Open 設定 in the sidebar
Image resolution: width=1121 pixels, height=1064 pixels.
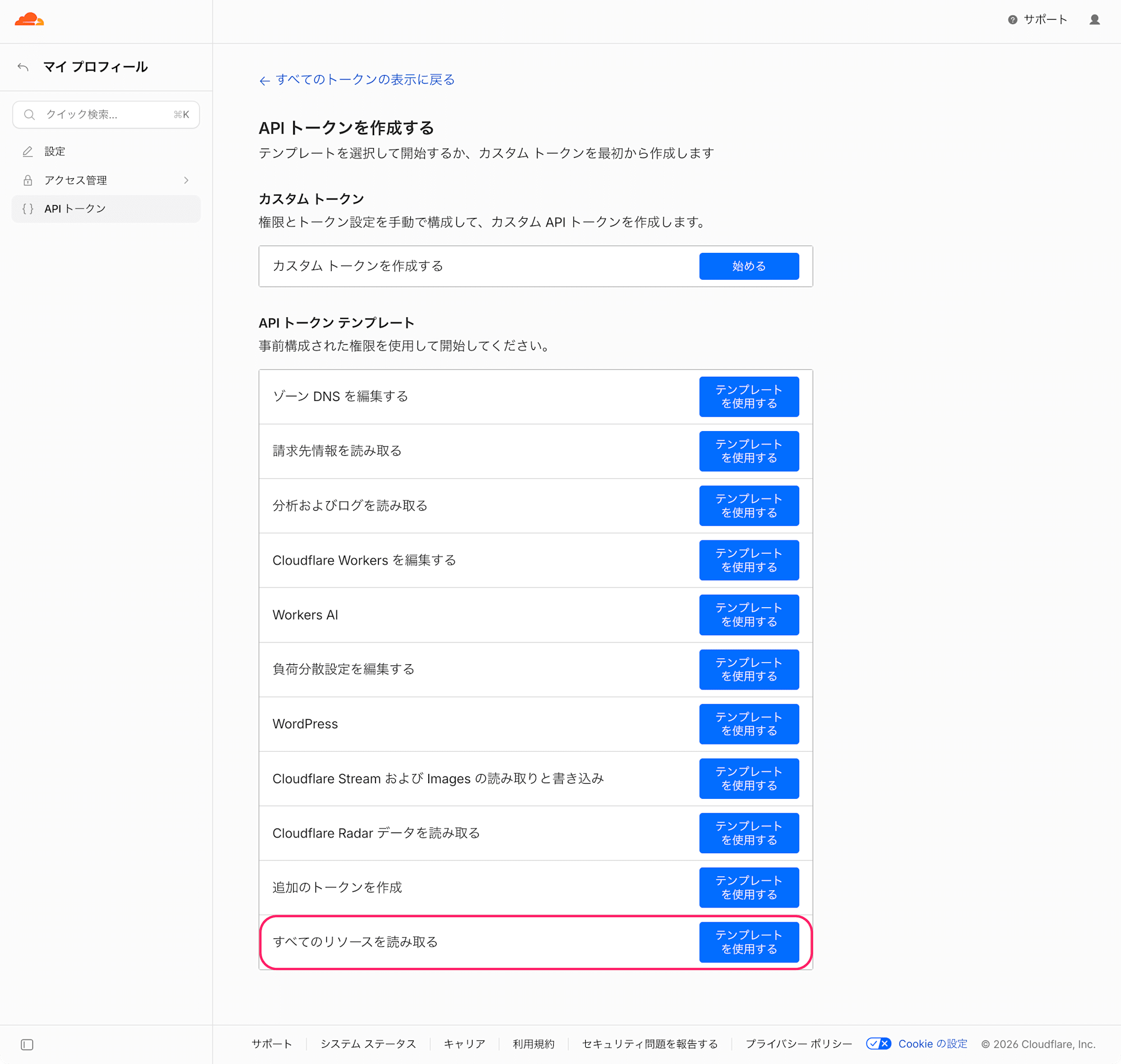(x=105, y=151)
